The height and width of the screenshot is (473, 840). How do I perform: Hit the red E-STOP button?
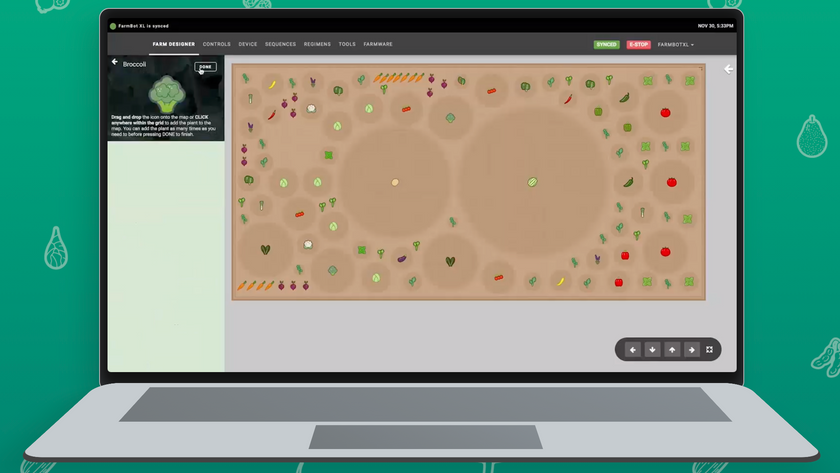(x=637, y=45)
